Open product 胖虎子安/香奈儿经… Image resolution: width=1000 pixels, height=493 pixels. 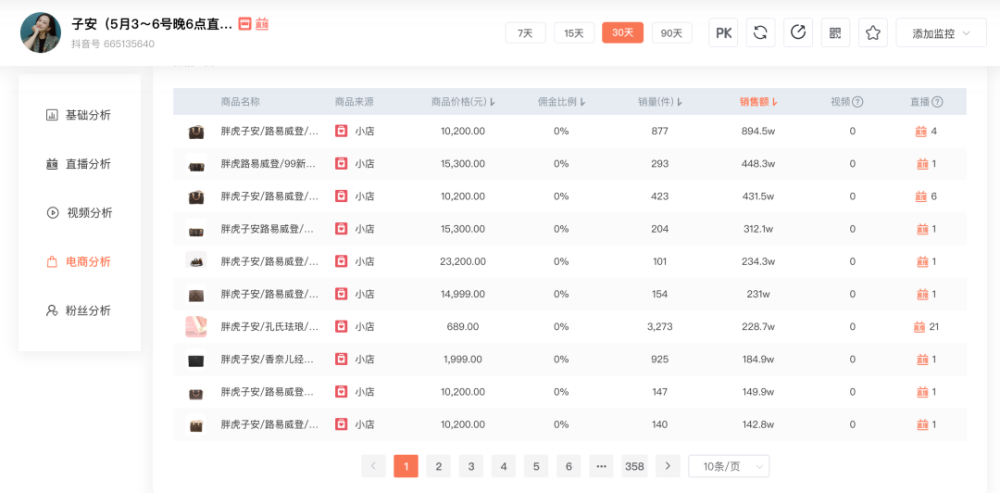[267, 360]
